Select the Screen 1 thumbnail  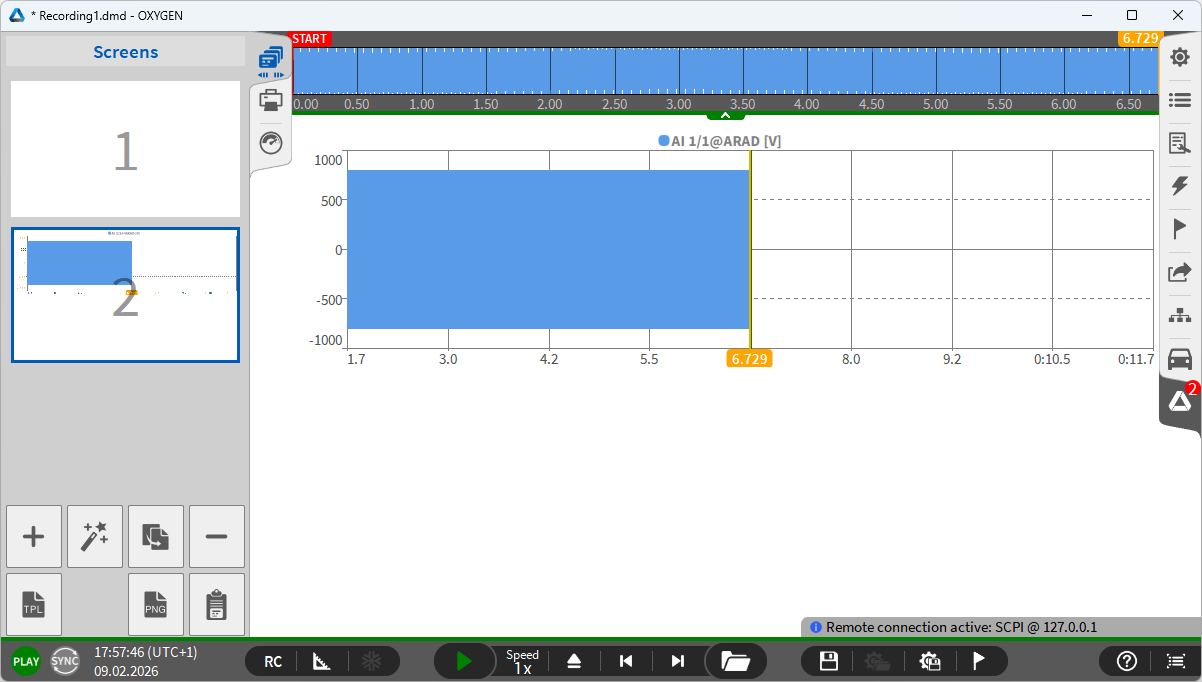click(x=125, y=150)
